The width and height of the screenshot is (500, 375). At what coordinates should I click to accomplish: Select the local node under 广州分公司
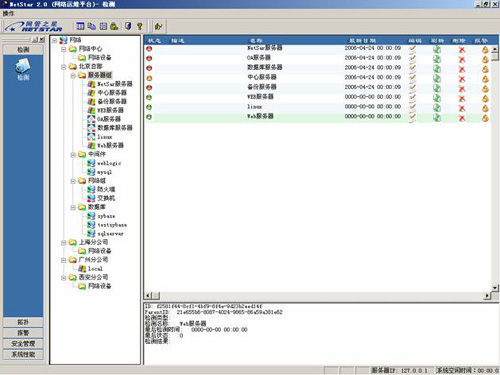tap(95, 269)
